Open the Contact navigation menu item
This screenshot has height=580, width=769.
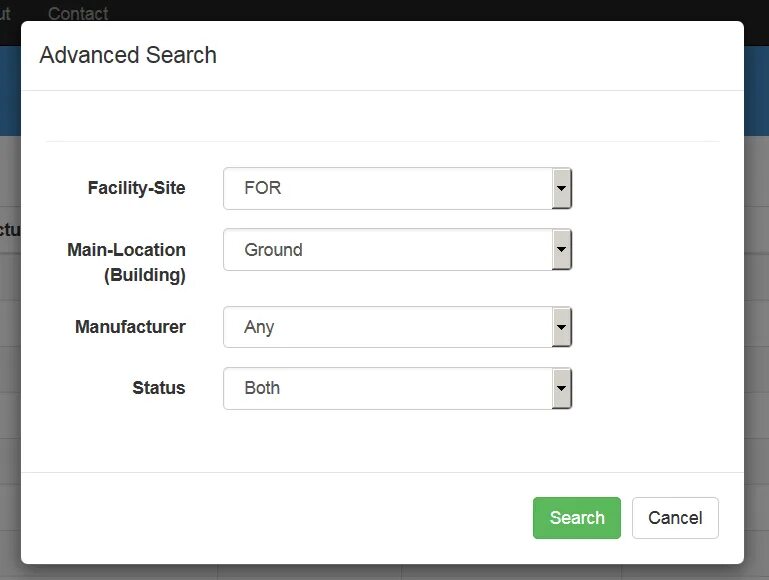78,13
